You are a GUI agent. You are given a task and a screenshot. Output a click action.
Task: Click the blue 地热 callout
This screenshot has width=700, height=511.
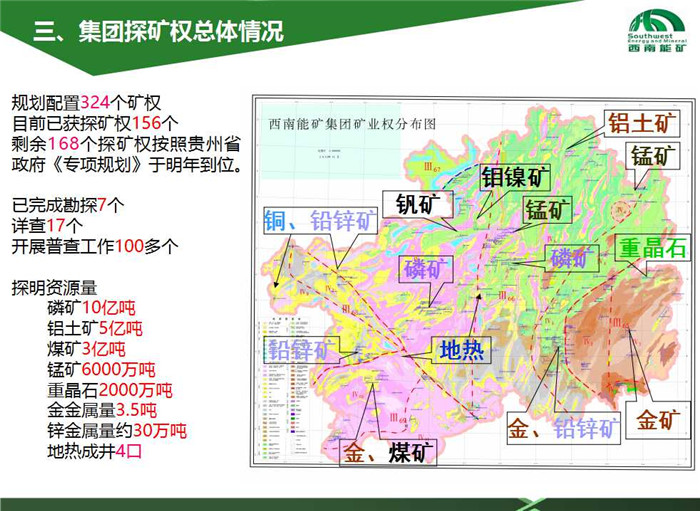coord(462,350)
